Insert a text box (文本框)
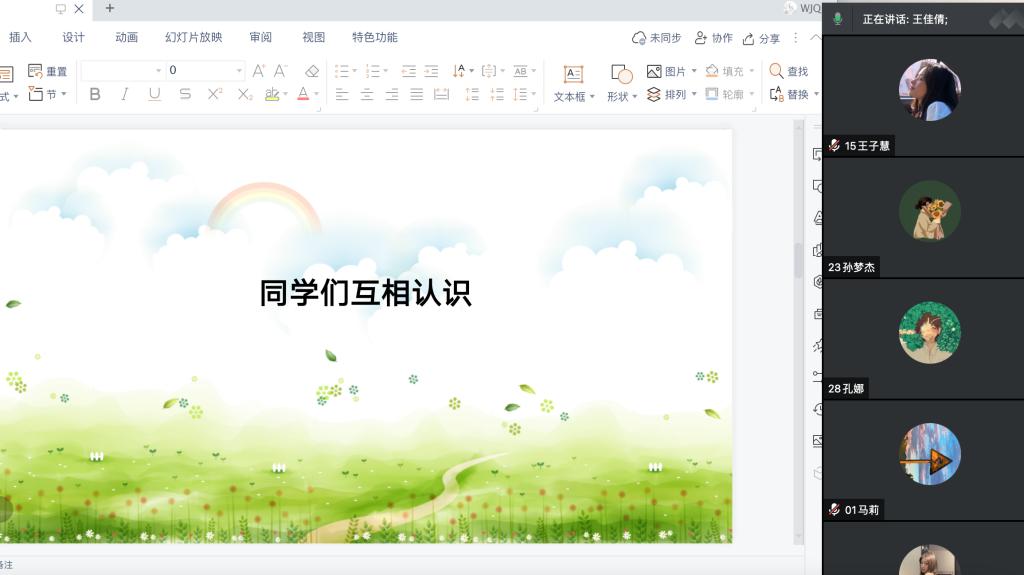The image size is (1024, 575). click(x=573, y=74)
